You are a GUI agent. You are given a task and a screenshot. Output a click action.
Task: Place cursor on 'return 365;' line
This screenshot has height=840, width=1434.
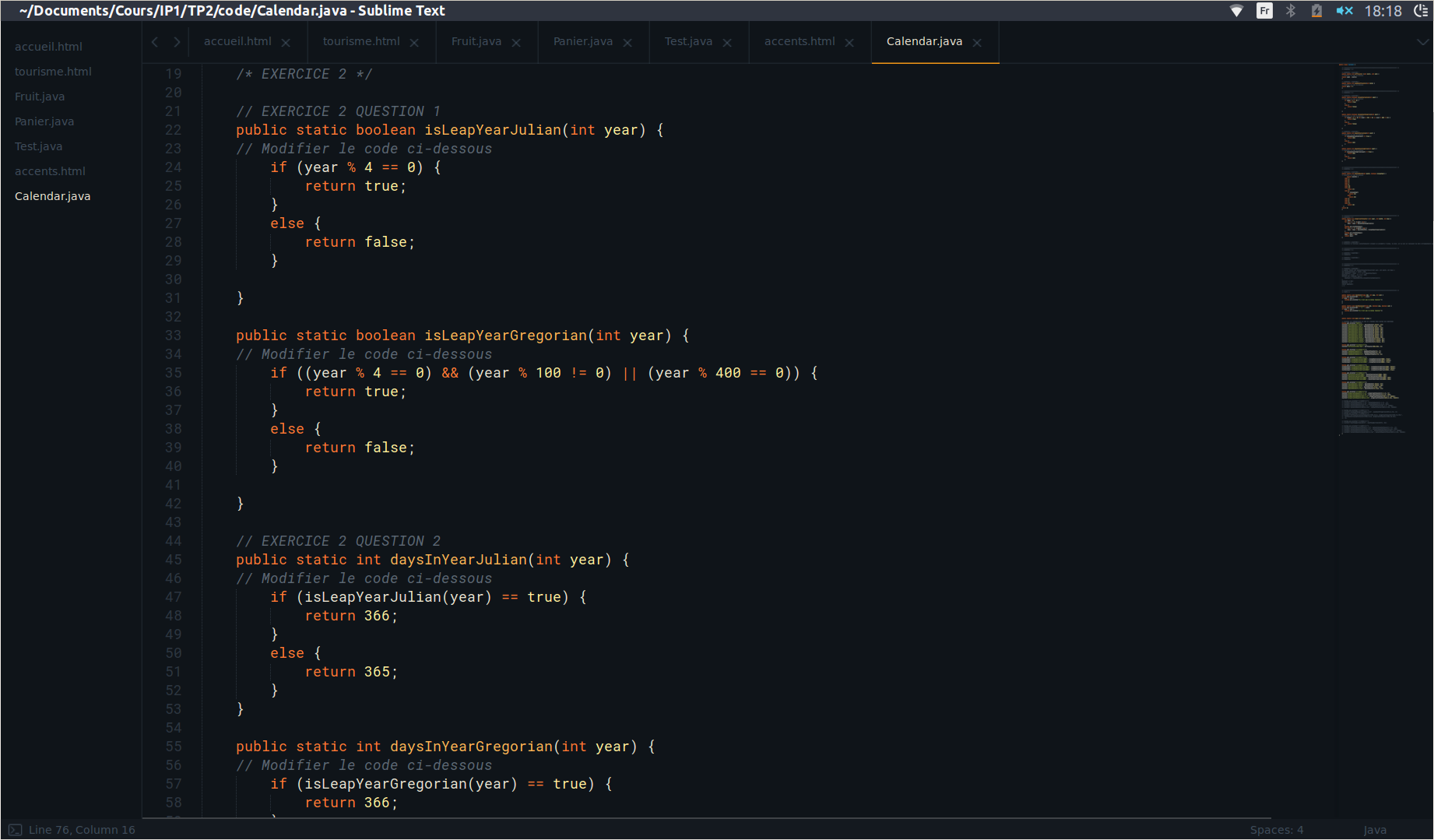pos(351,672)
